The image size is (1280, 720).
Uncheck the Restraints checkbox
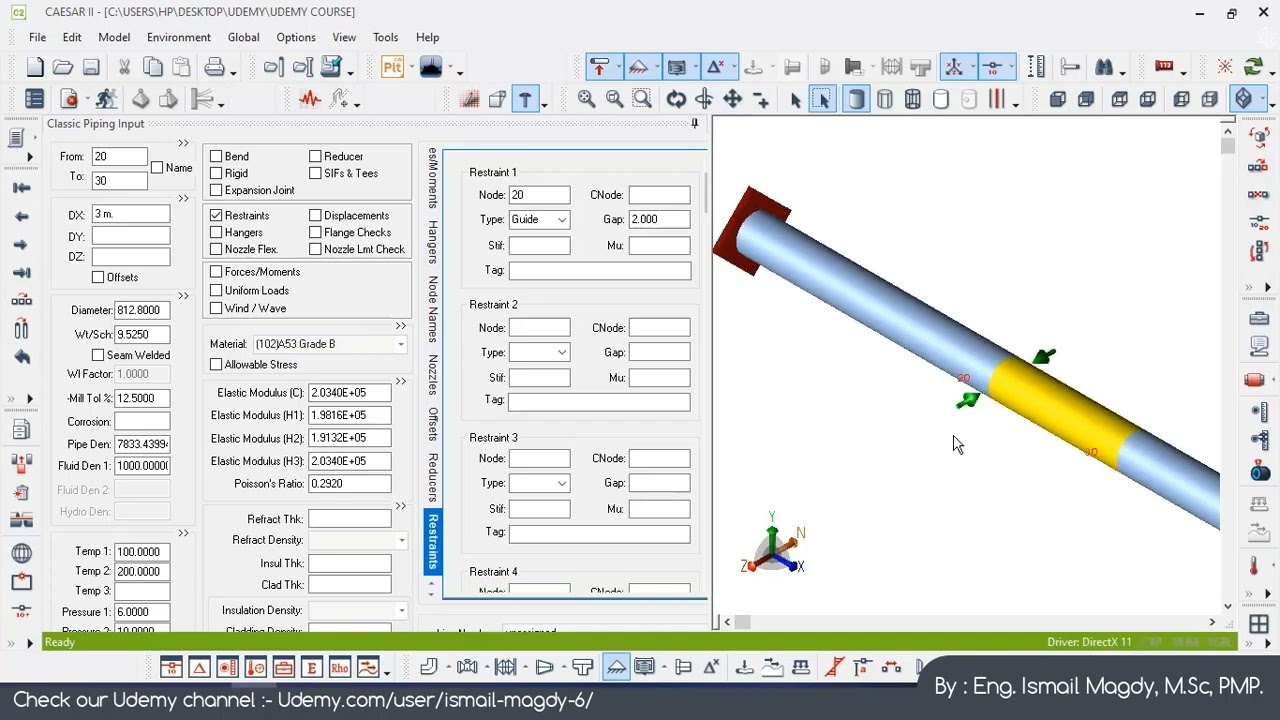pos(216,215)
